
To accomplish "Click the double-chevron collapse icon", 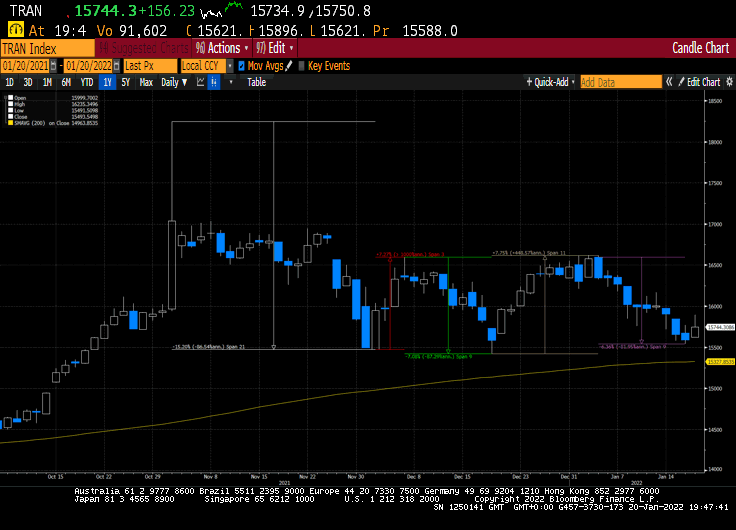I will point(669,82).
